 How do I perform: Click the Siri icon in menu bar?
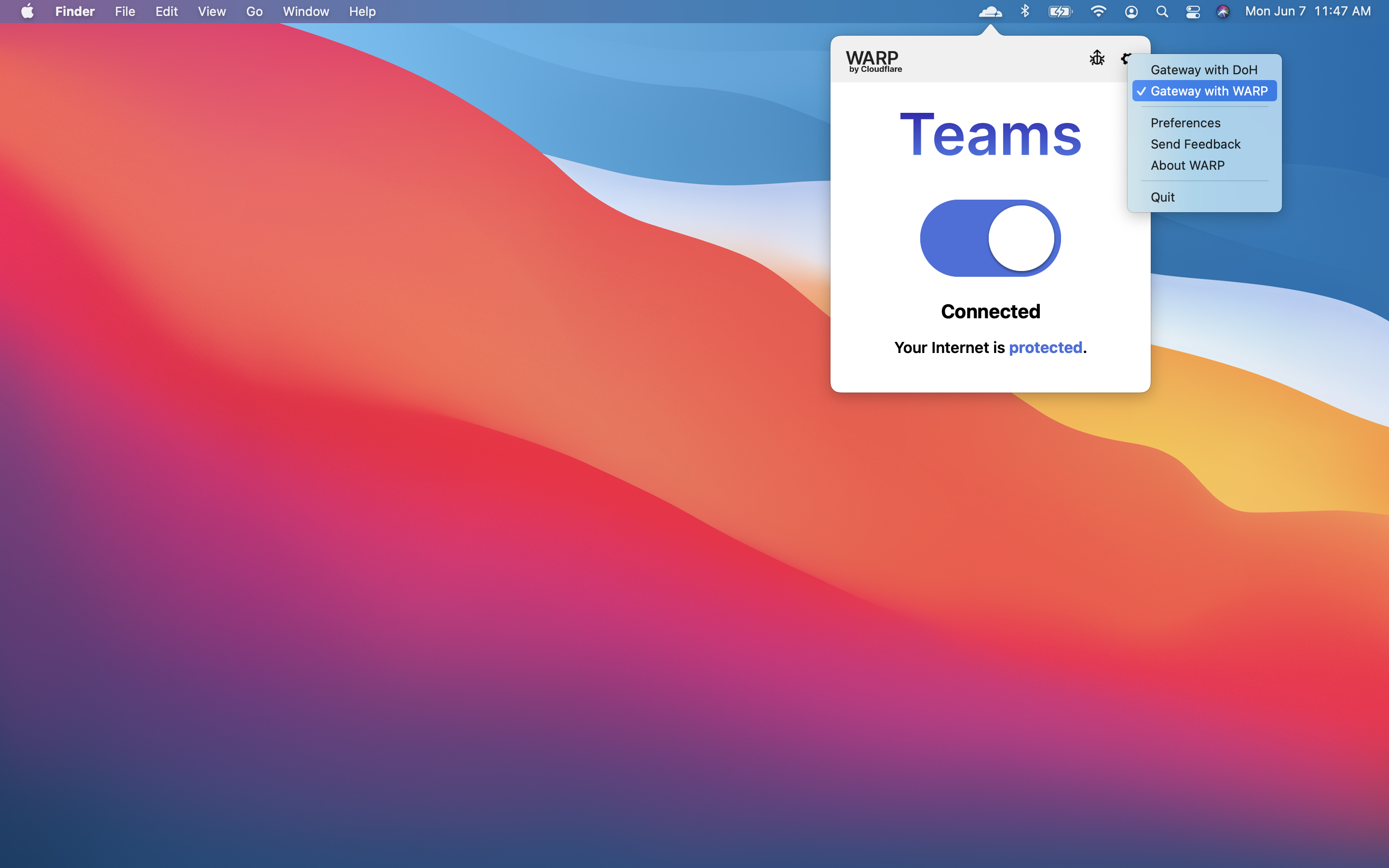(1223, 11)
